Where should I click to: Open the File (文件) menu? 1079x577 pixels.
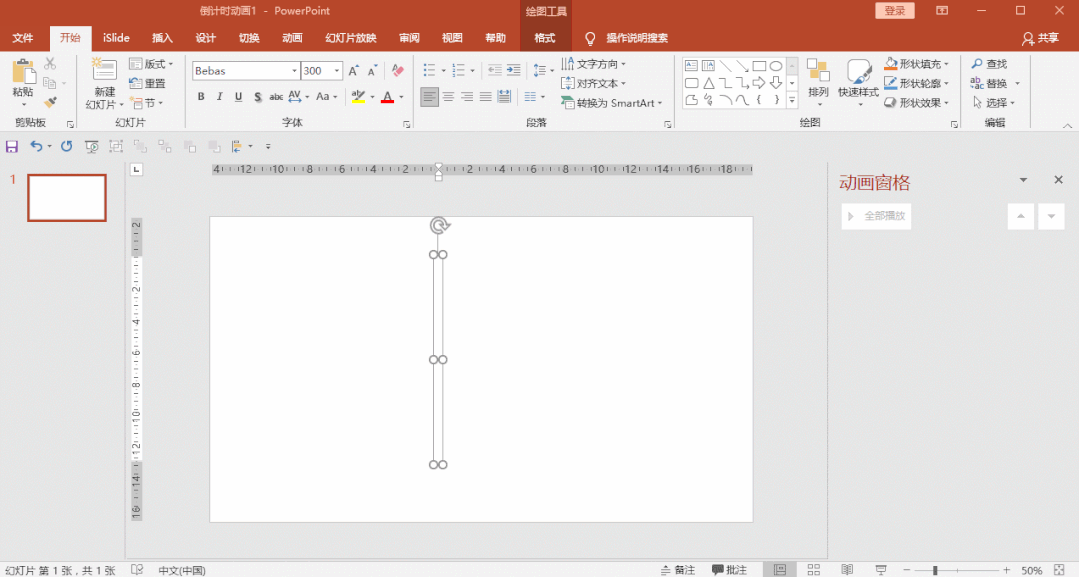[x=23, y=38]
